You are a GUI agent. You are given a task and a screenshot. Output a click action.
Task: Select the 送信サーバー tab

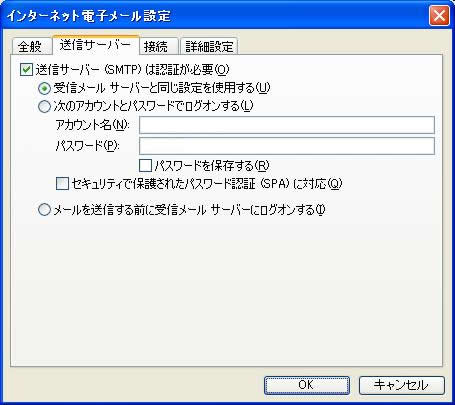click(x=95, y=45)
